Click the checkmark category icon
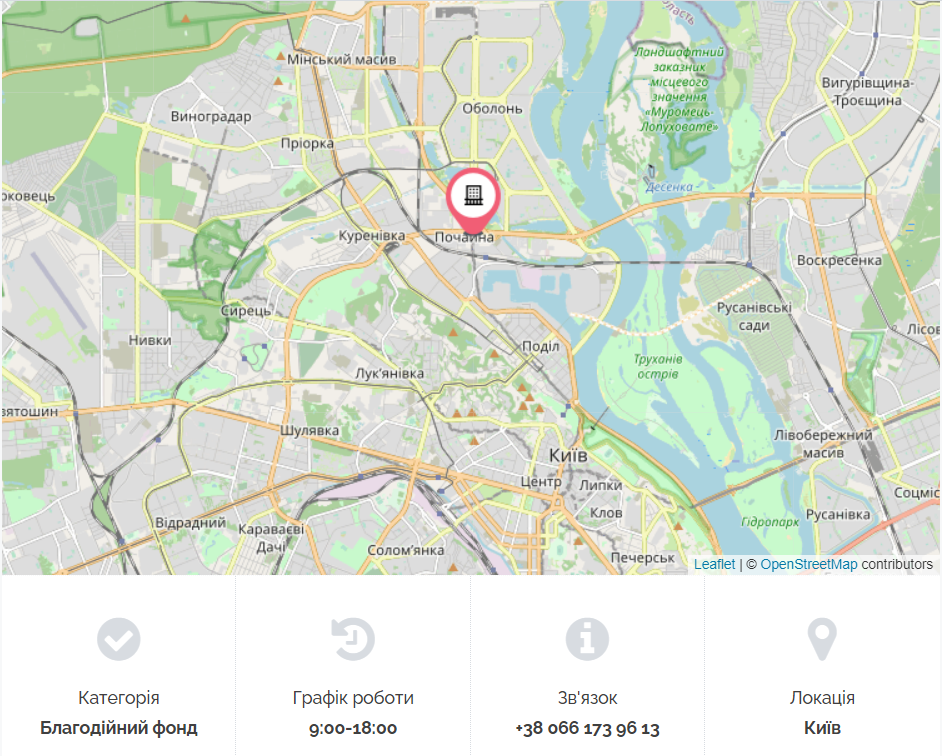Viewport: 942px width, 756px height. coord(119,639)
